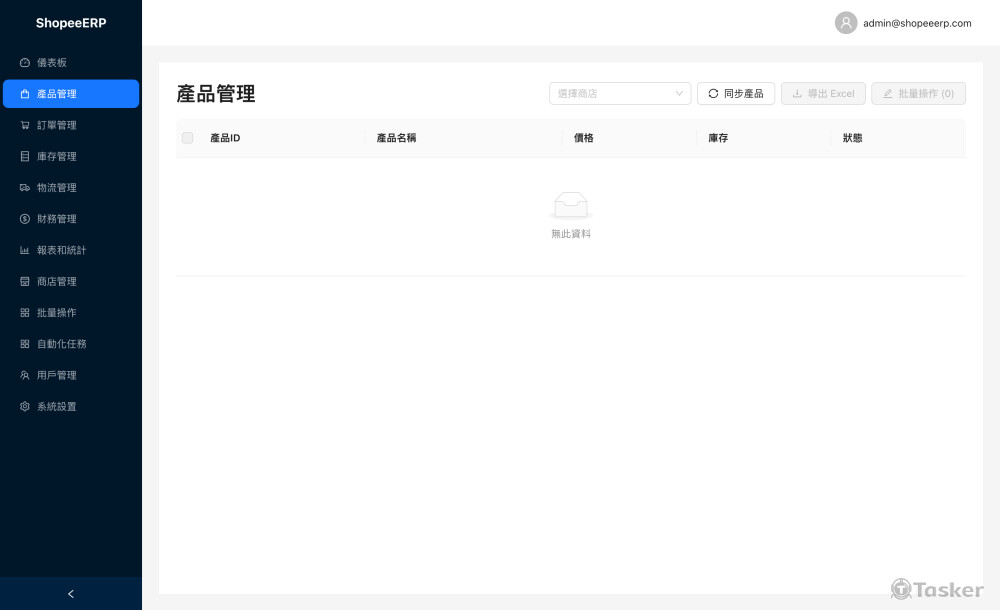
Task: Click the 價格 column header
Action: click(x=584, y=138)
